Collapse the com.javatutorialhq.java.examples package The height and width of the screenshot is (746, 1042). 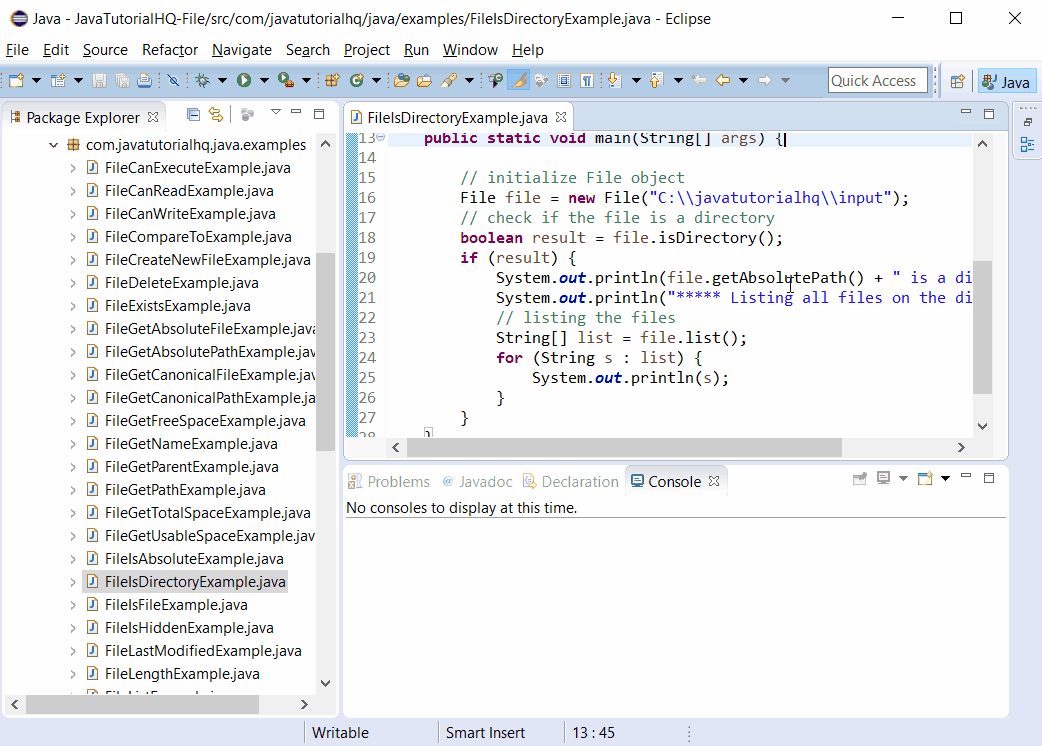[x=54, y=145]
